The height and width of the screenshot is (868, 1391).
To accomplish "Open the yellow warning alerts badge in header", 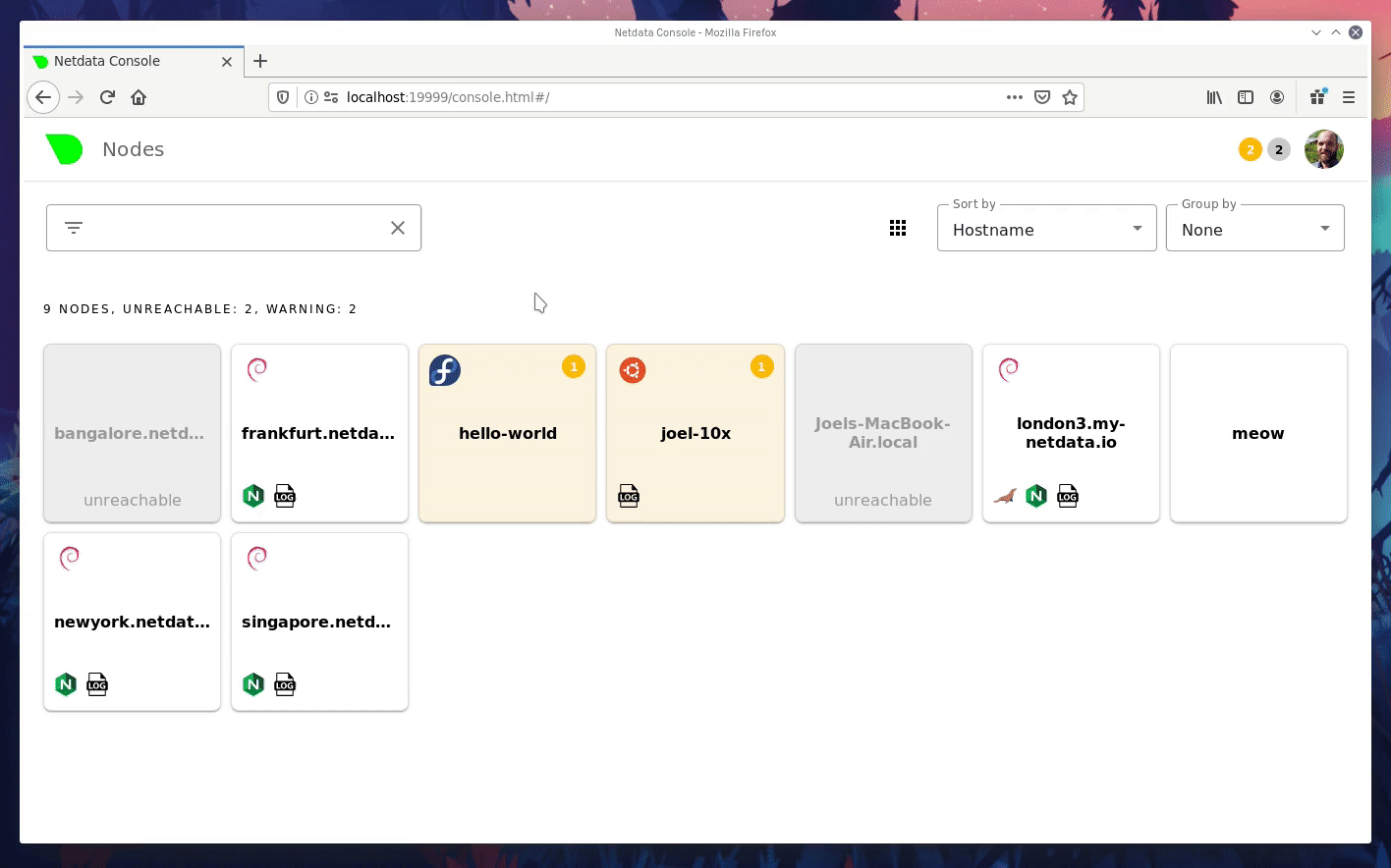I will pos(1250,149).
